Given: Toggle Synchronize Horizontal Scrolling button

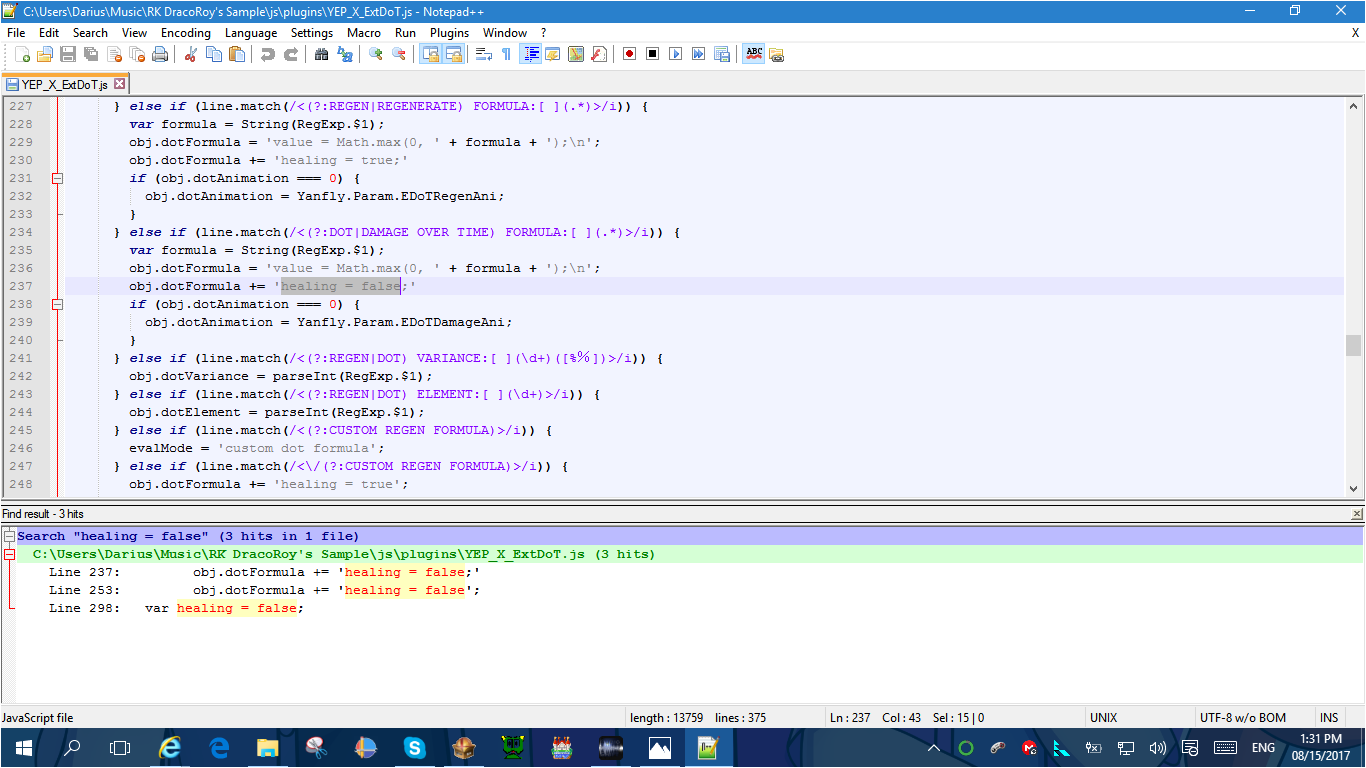Looking at the screenshot, I should point(452,54).
